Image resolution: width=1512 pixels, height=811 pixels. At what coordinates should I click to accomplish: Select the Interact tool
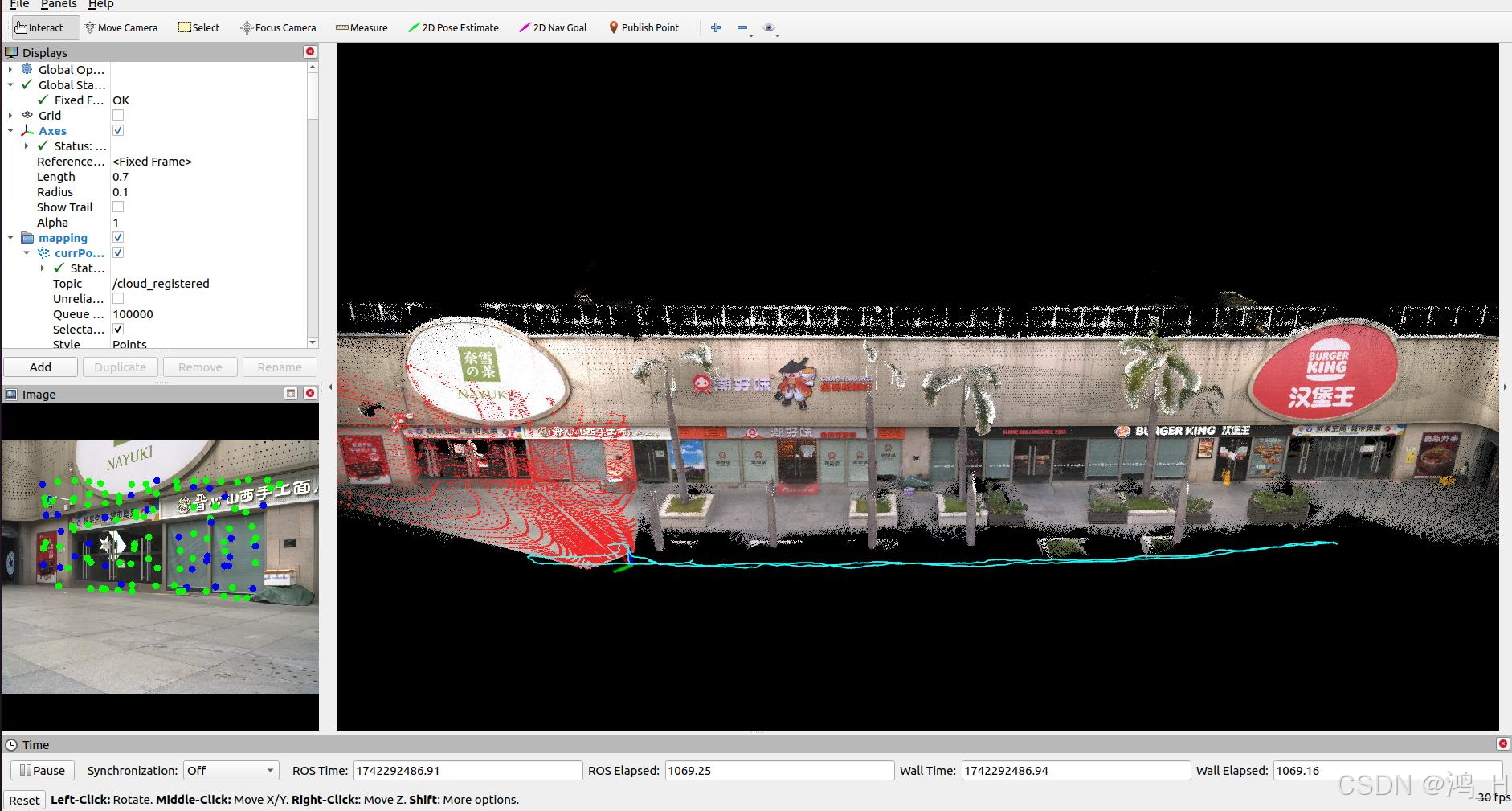[x=46, y=27]
